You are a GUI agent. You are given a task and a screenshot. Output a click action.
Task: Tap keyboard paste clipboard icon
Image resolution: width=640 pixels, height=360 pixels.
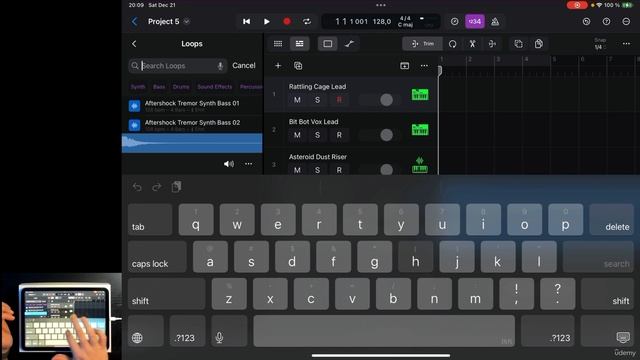tap(176, 187)
